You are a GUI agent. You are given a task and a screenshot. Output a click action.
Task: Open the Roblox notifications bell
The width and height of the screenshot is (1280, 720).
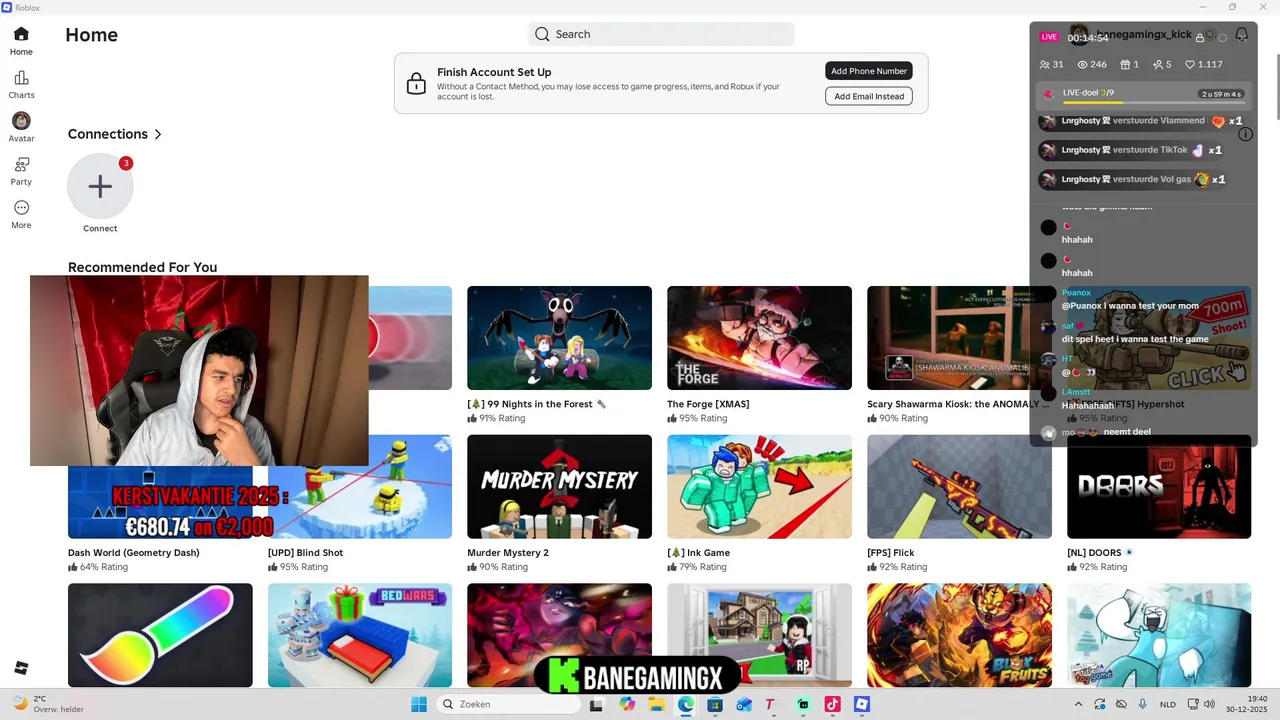[1241, 35]
